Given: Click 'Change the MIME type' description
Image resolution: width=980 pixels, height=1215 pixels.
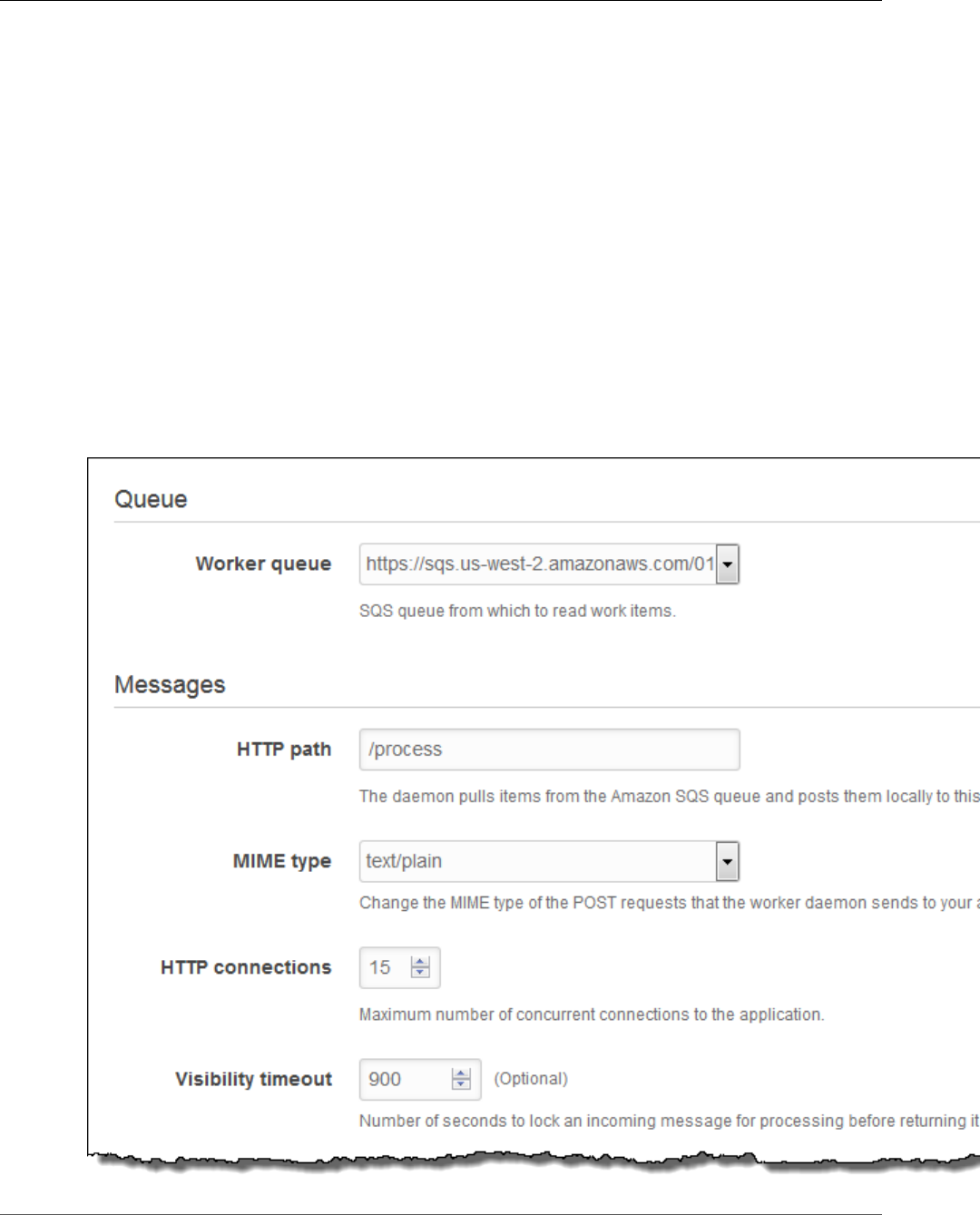Looking at the screenshot, I should click(x=670, y=903).
